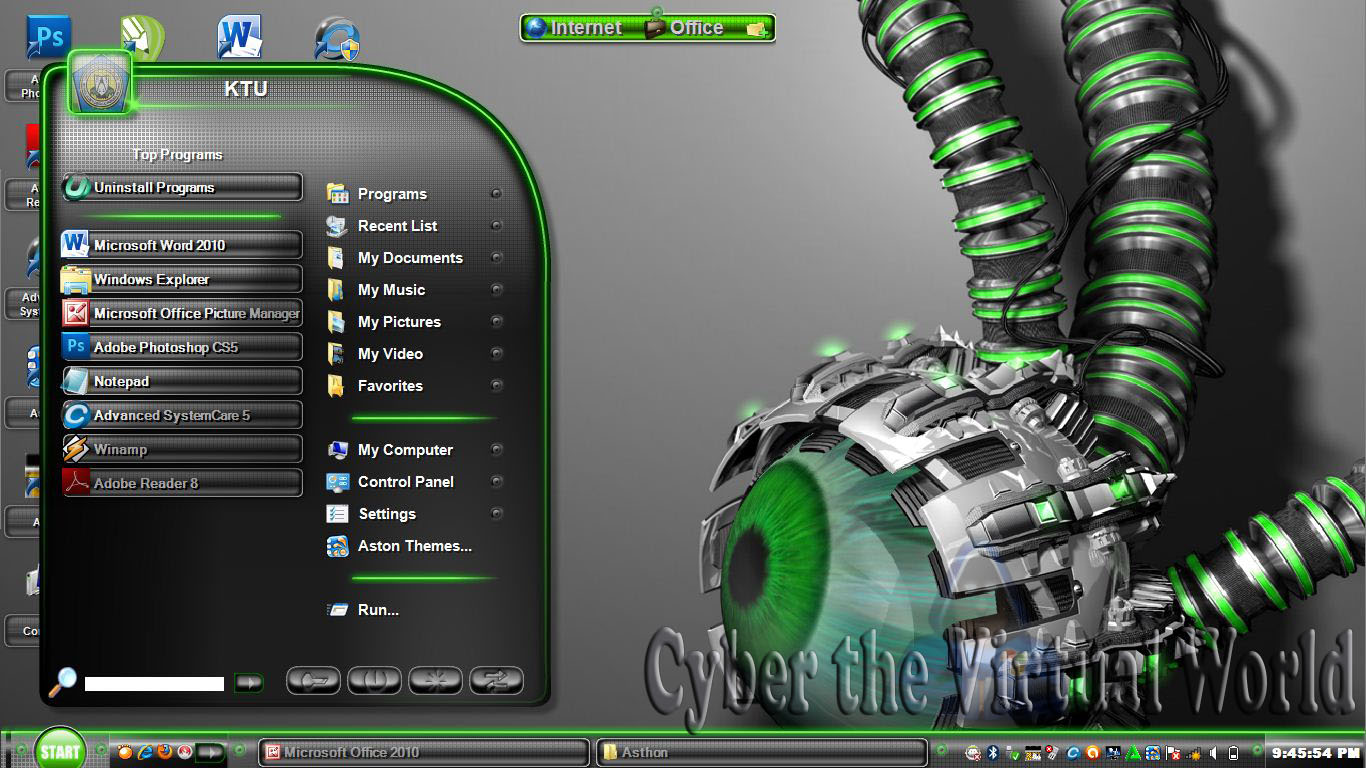Screen dimensions: 1366x768
Task: Click the magnifying glass search icon
Action: click(x=62, y=682)
